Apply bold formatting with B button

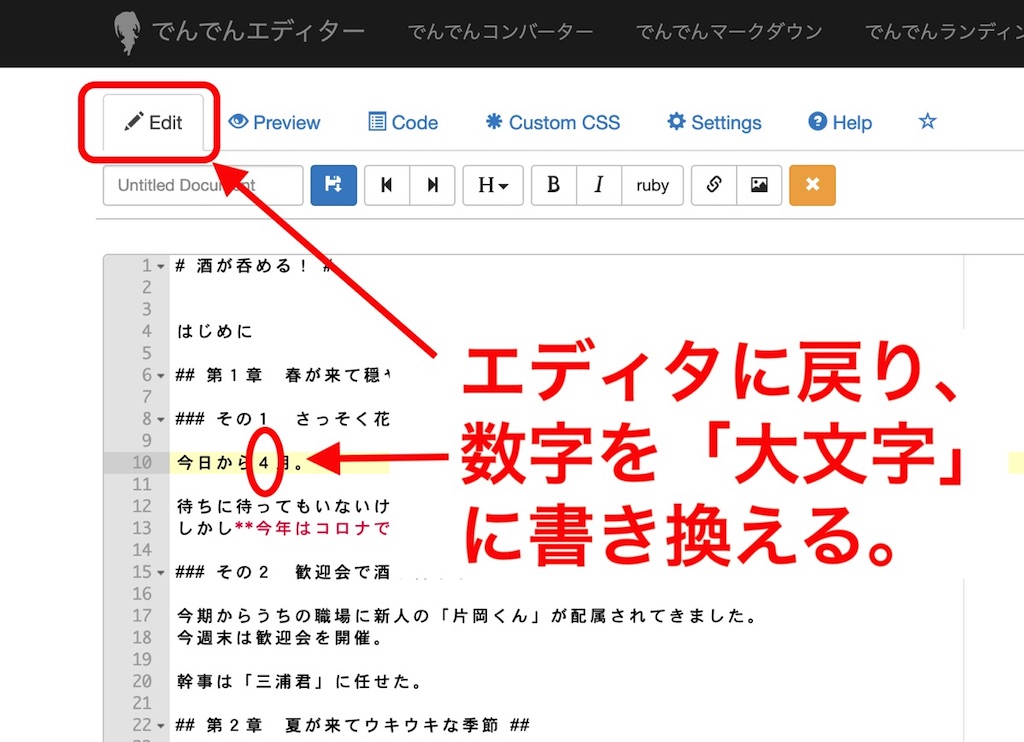[553, 185]
